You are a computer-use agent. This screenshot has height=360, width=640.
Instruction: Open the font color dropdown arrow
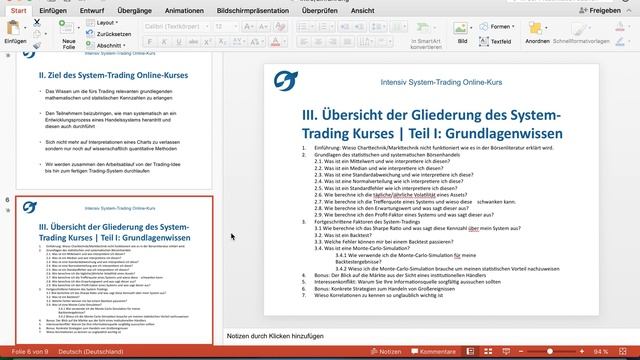click(x=284, y=42)
